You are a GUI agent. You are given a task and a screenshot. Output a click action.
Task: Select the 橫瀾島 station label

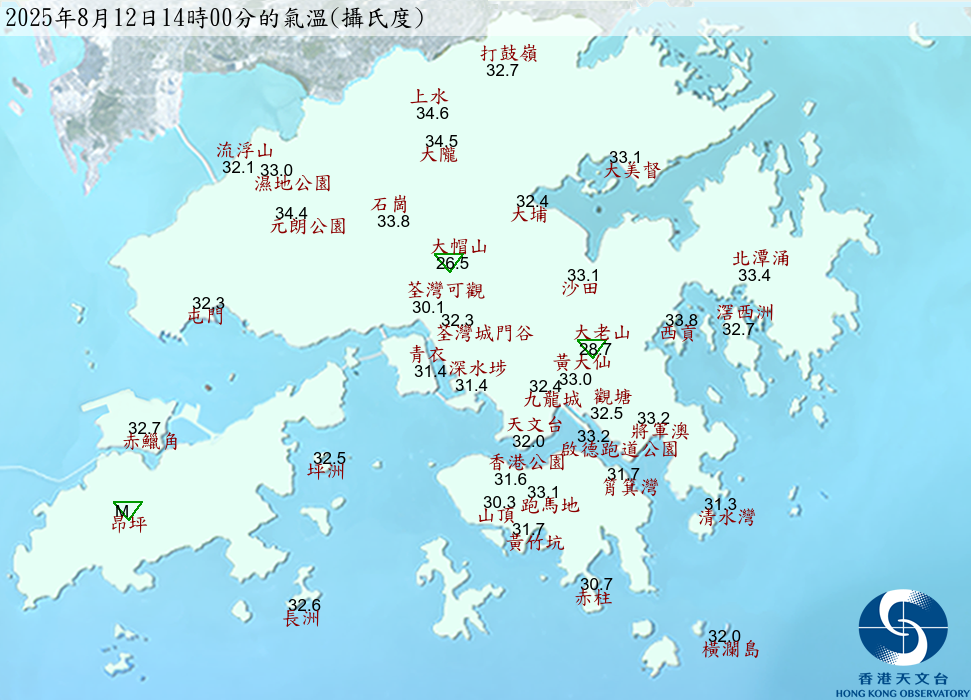coord(731,650)
